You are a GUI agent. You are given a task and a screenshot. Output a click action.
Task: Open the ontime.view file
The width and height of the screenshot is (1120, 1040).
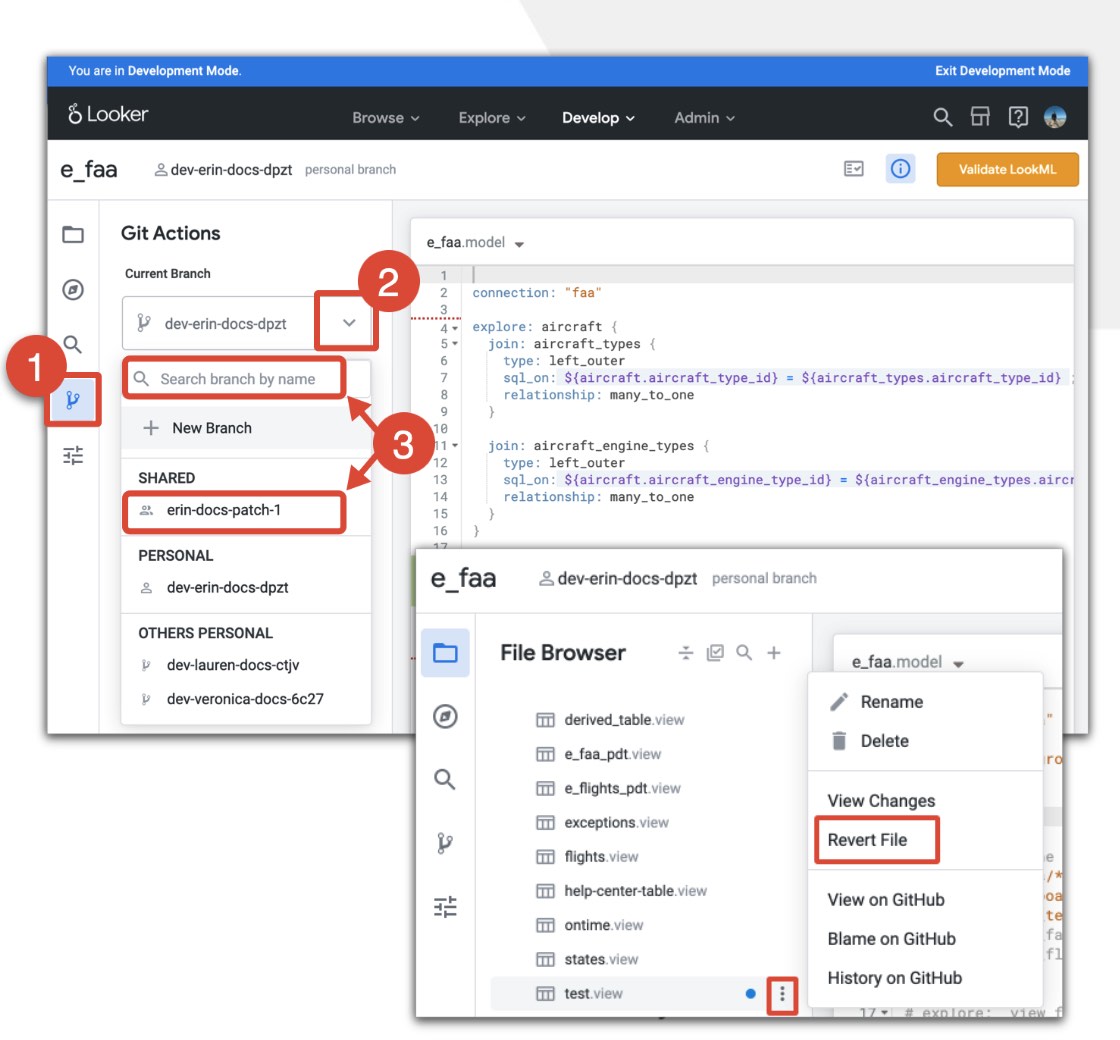tap(604, 925)
